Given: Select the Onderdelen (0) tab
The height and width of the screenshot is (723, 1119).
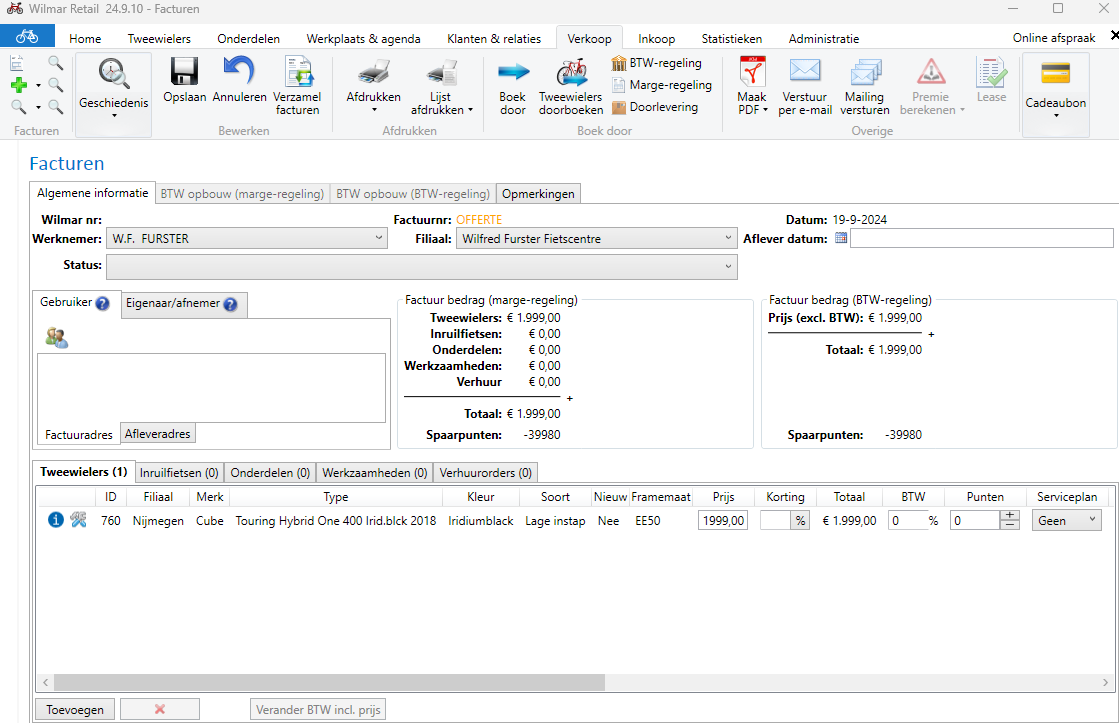Looking at the screenshot, I should 270,472.
